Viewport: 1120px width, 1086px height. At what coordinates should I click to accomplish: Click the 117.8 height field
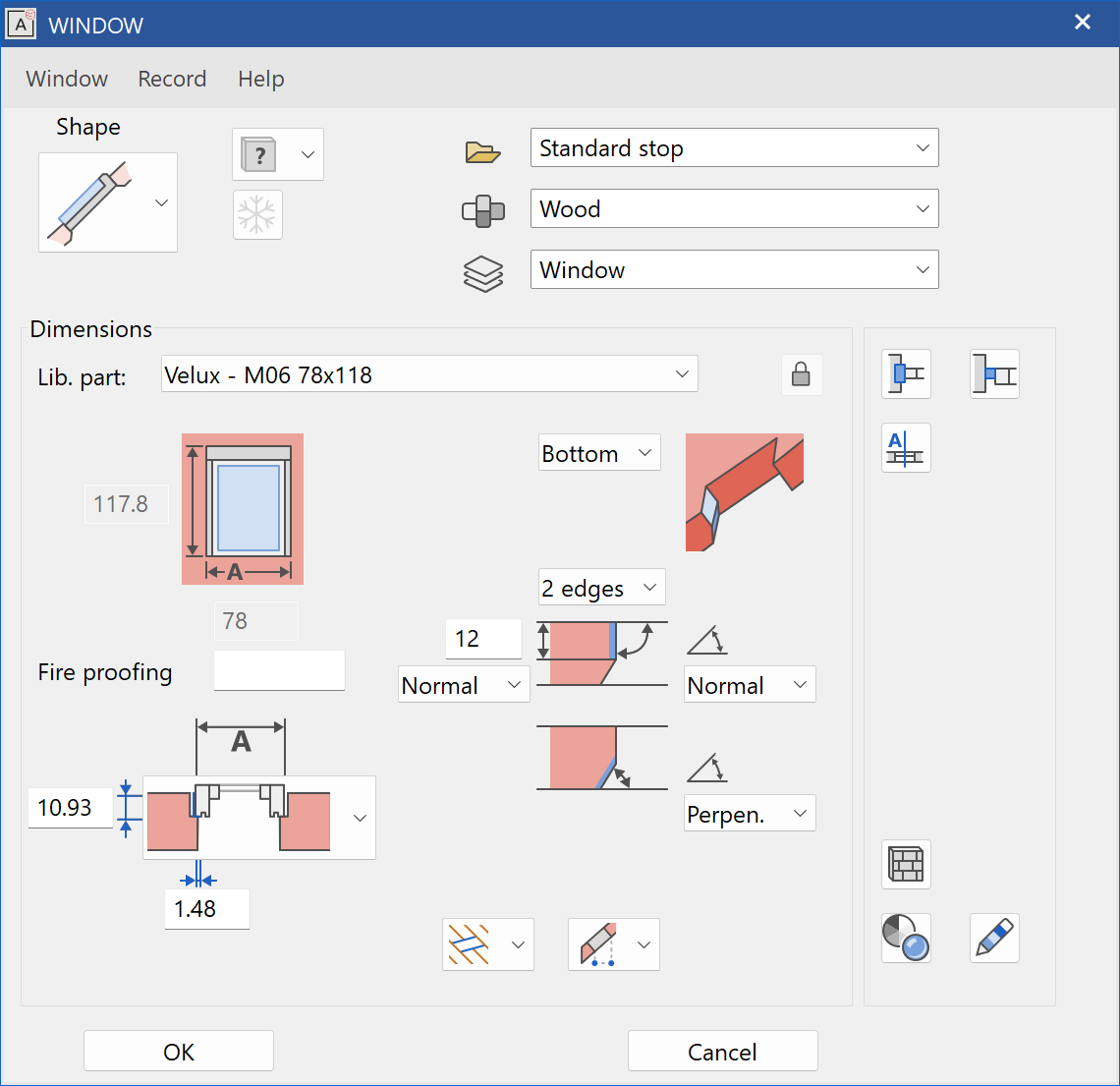click(x=127, y=504)
